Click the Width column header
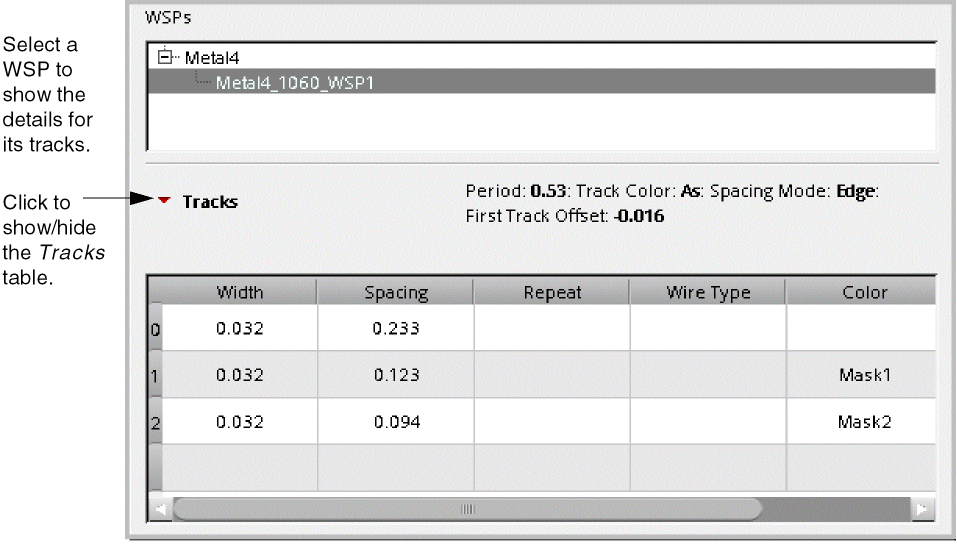Viewport: 957px width, 555px height. click(x=240, y=293)
